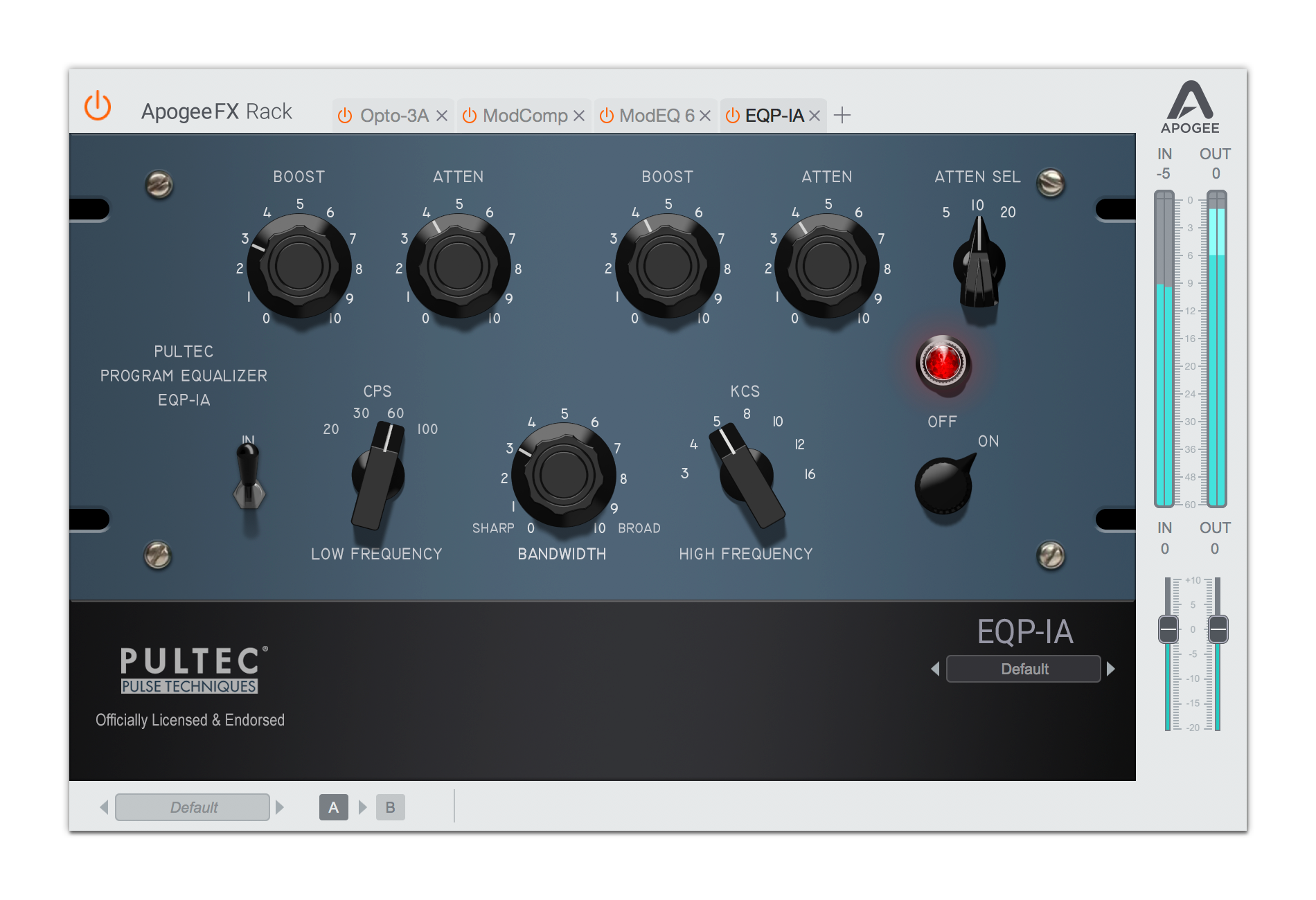Click the power icon on the ModEQ 6 tab
The width and height of the screenshot is (1316, 900).
[x=607, y=116]
